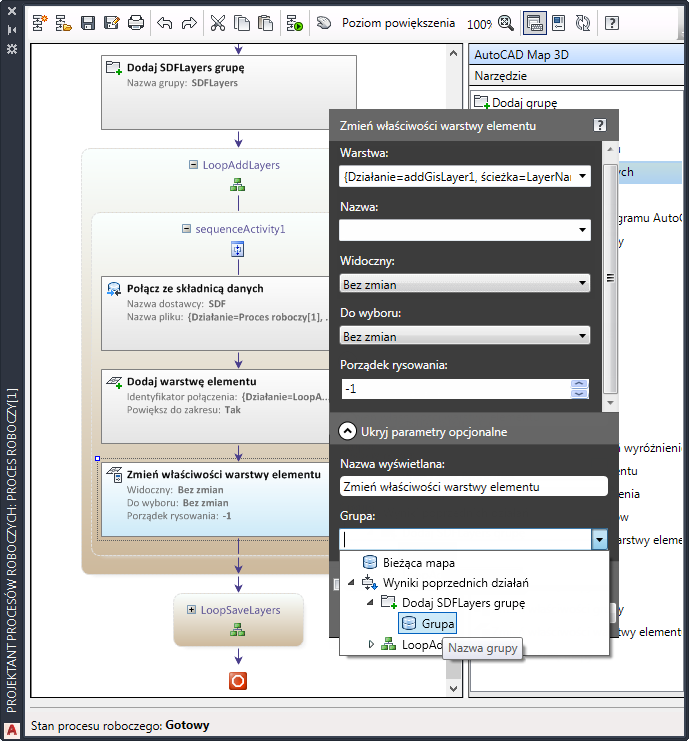Click the LoopAddLayers loop icon
This screenshot has width=689, height=741.
tap(238, 185)
